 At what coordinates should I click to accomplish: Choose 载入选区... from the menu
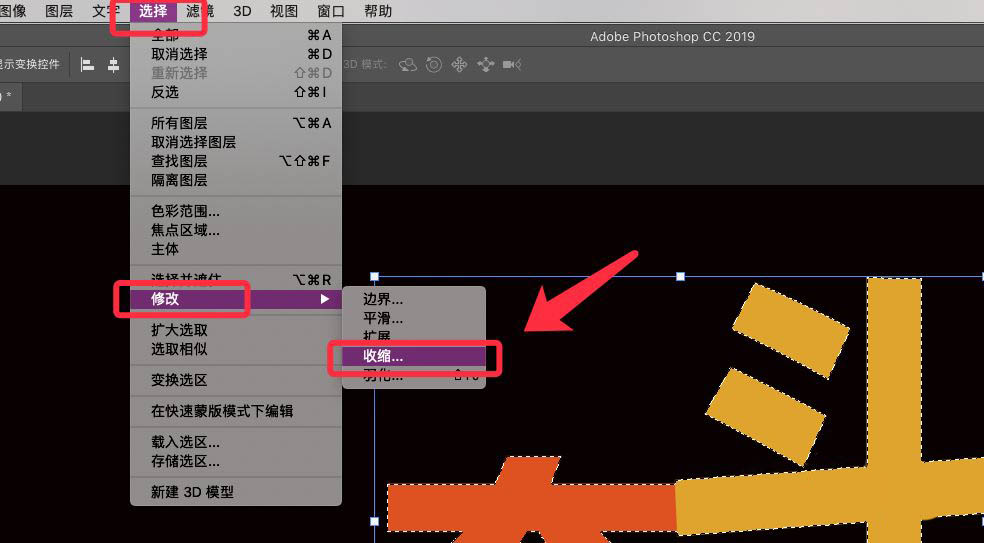pos(236,443)
